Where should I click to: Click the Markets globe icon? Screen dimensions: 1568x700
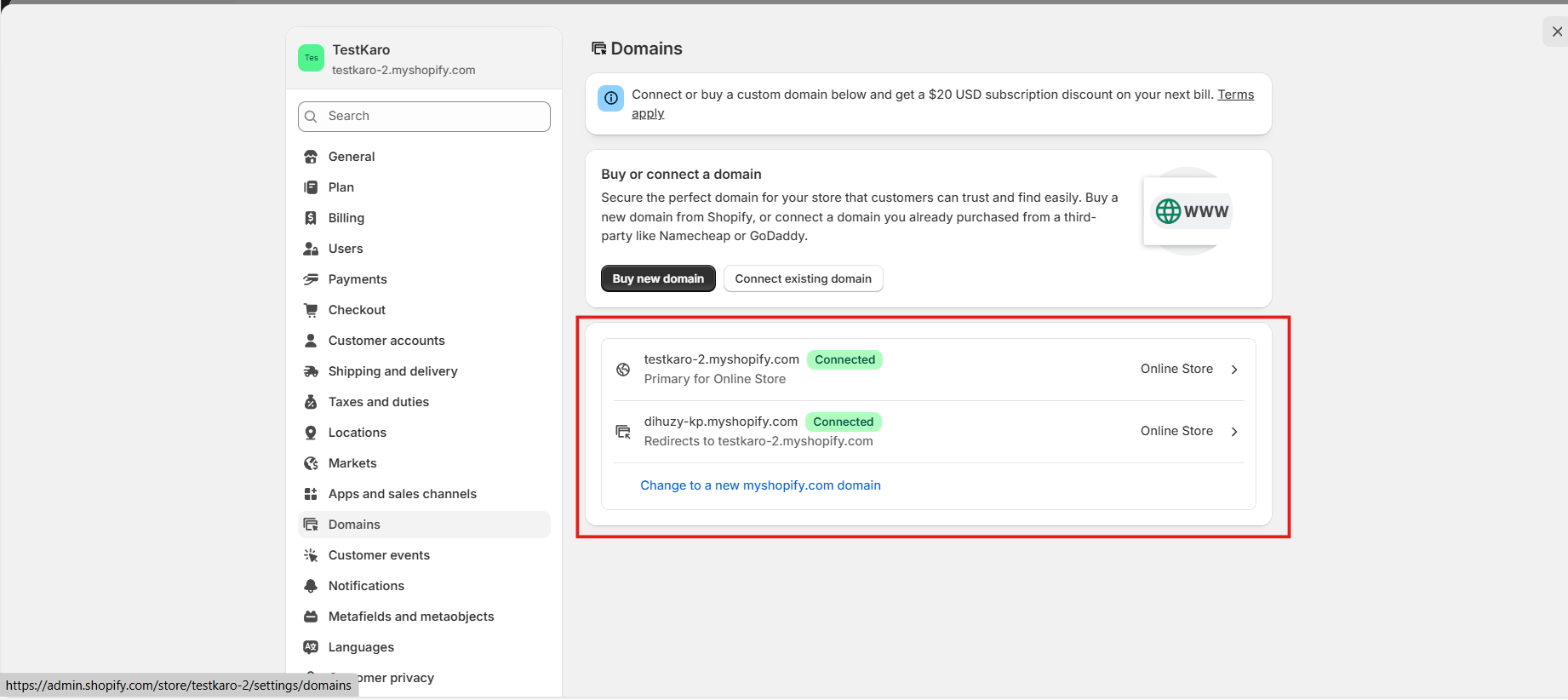311,463
